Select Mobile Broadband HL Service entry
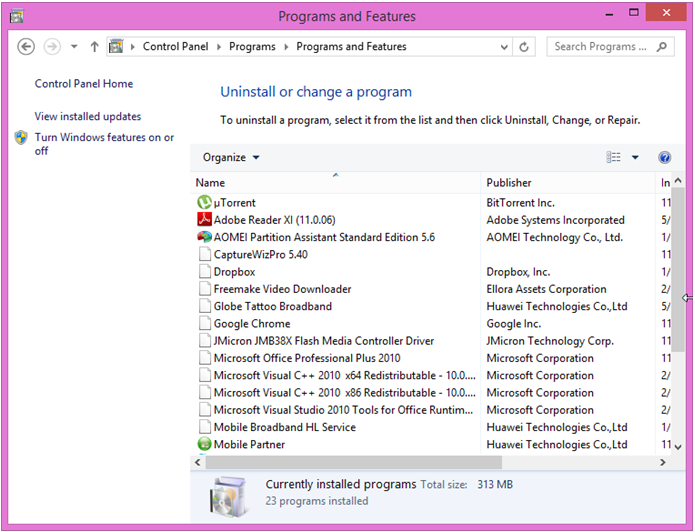The width and height of the screenshot is (695, 532). pos(285,427)
